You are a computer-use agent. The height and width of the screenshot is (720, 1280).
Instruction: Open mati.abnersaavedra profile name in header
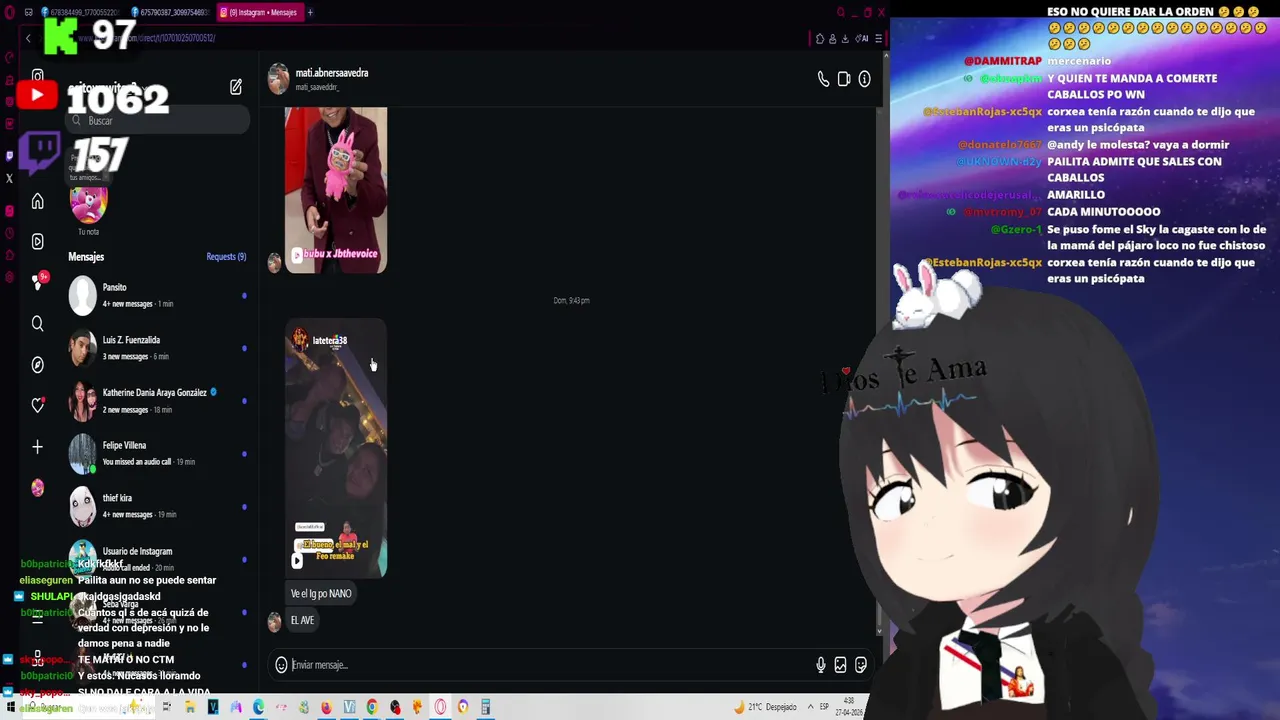click(x=332, y=73)
